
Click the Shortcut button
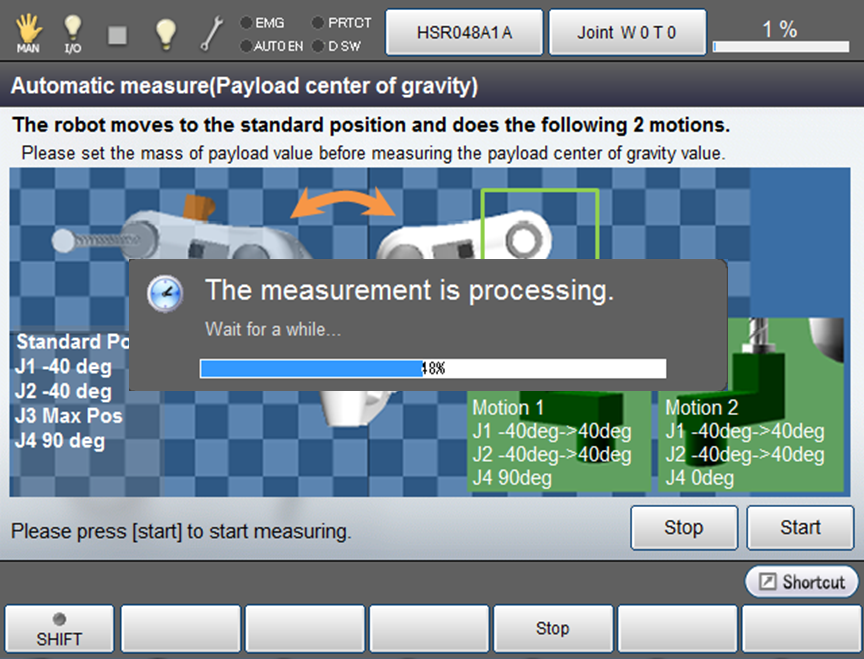click(x=802, y=582)
